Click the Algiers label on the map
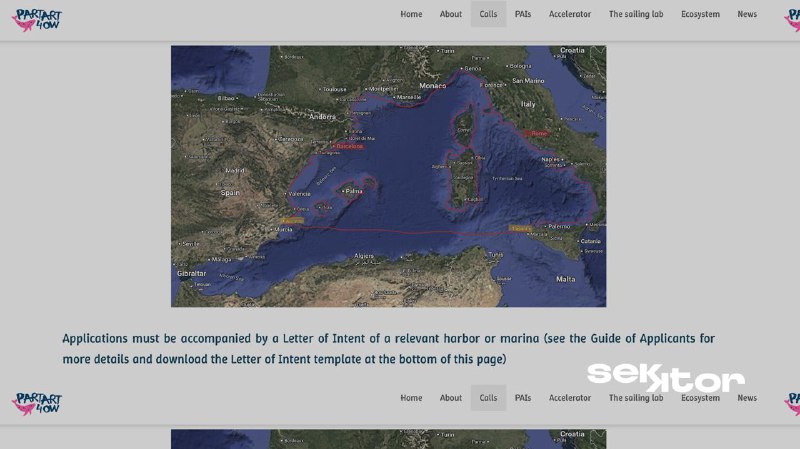 [x=364, y=256]
